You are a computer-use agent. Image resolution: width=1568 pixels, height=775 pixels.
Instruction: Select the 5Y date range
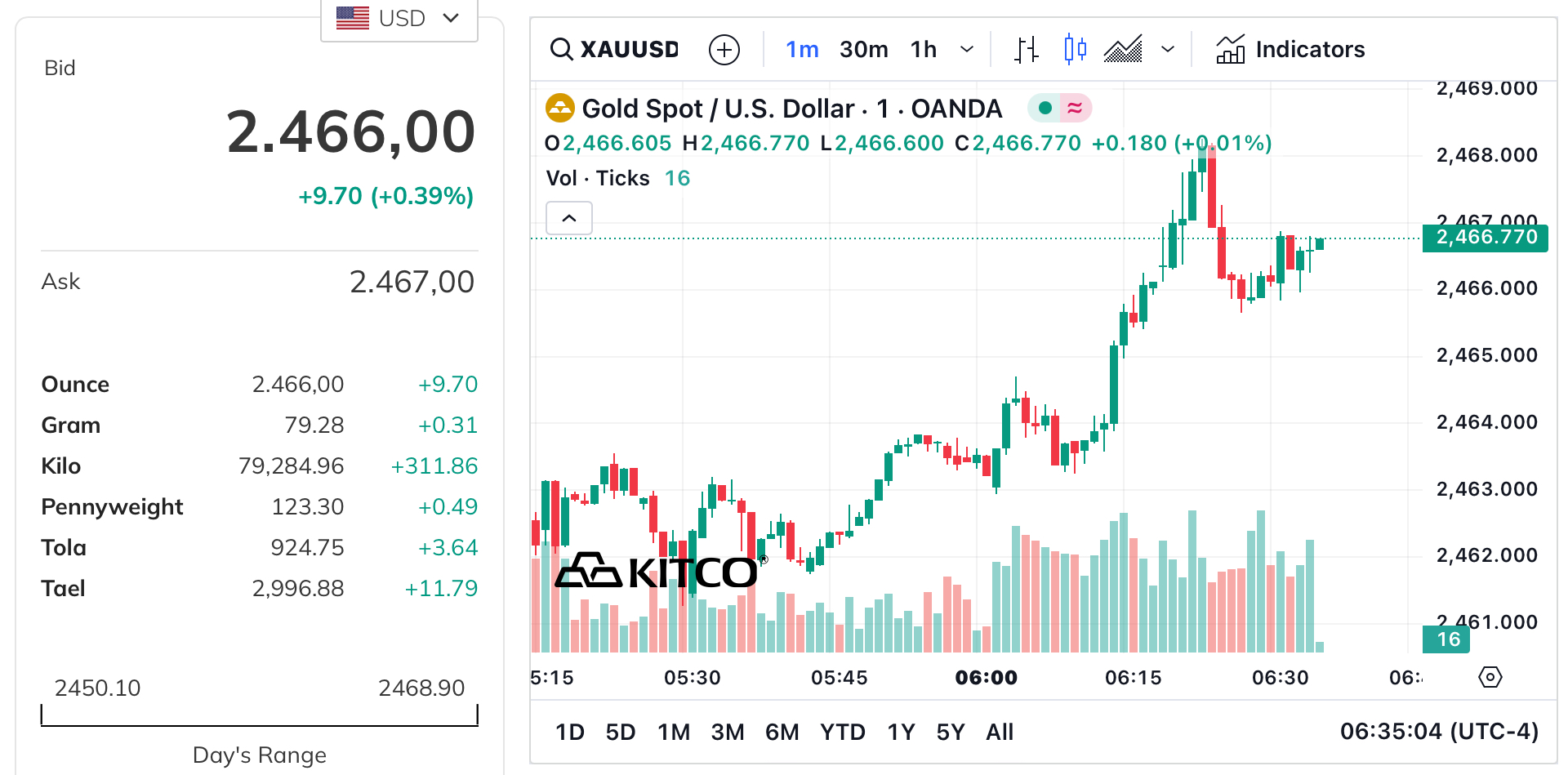point(951,732)
